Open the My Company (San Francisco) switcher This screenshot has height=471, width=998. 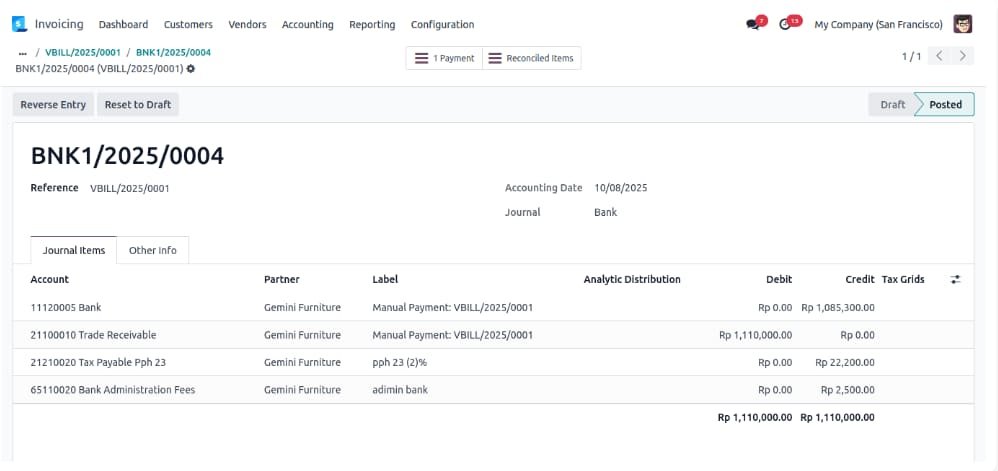point(878,24)
